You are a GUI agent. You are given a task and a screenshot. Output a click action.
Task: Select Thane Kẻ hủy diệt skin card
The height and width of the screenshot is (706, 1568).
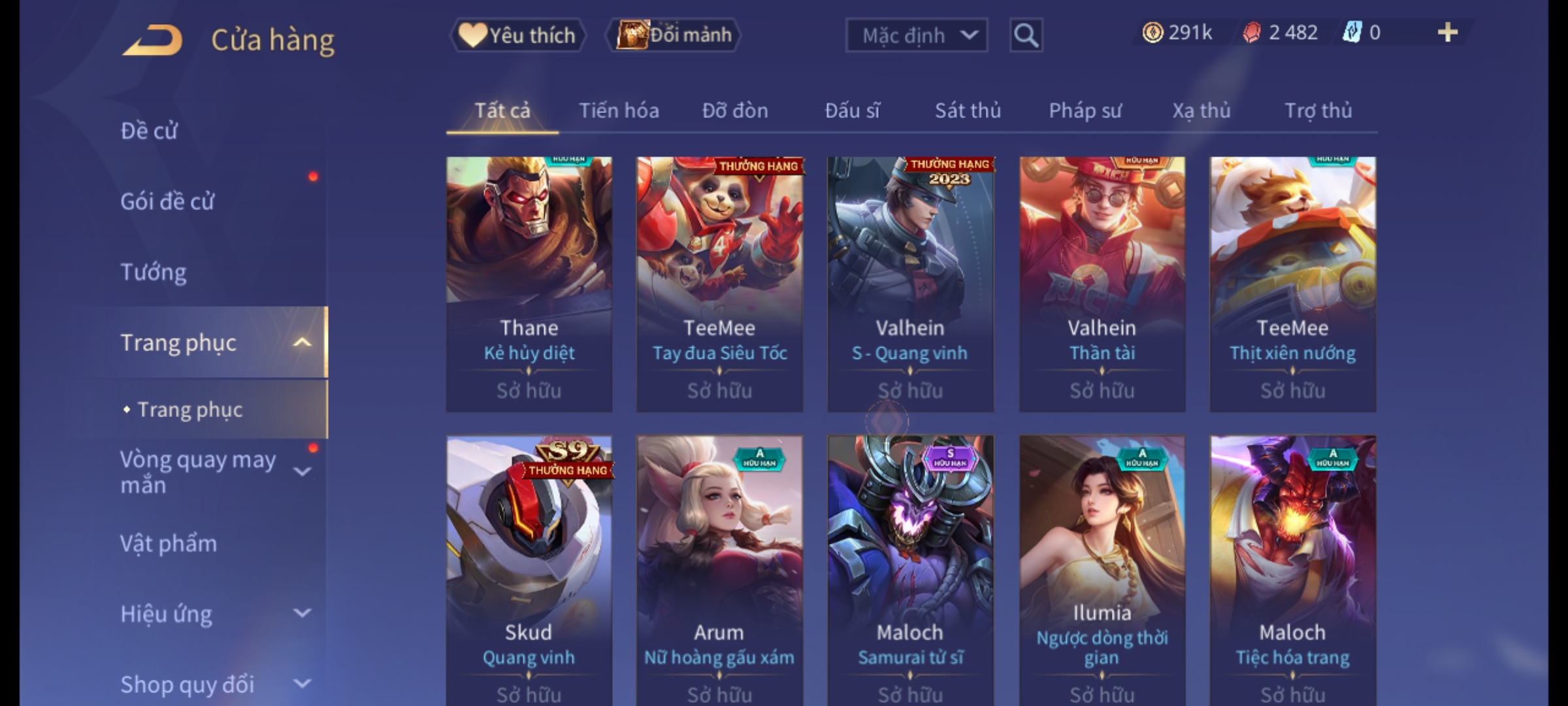click(529, 284)
